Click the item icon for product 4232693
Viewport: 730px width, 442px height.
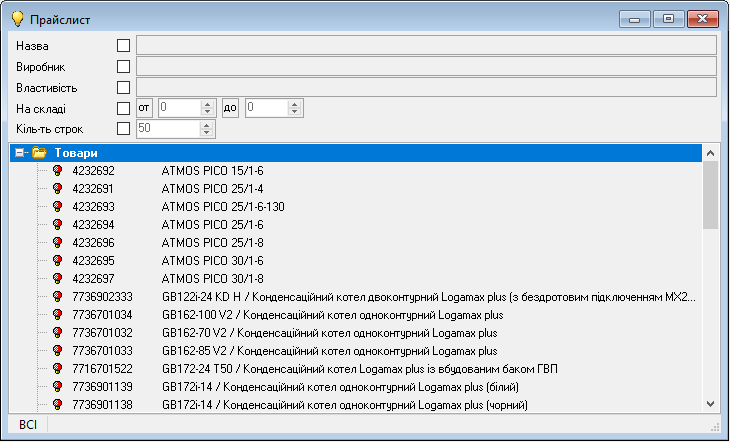[58, 207]
